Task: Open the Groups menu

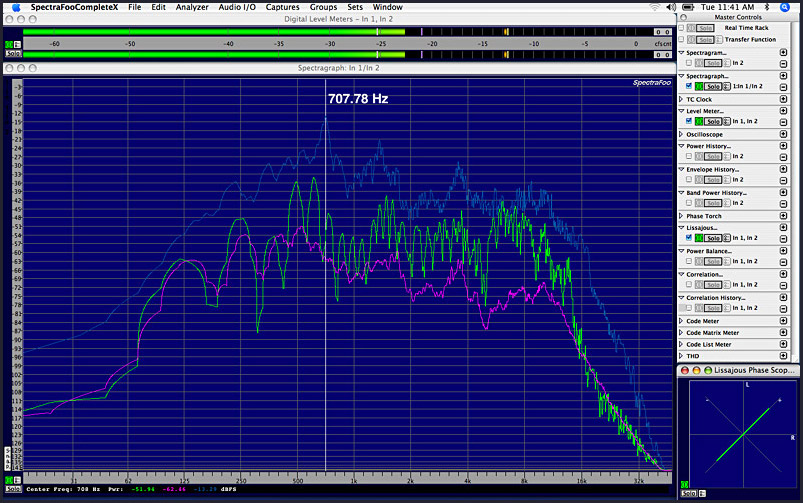Action: [x=323, y=7]
